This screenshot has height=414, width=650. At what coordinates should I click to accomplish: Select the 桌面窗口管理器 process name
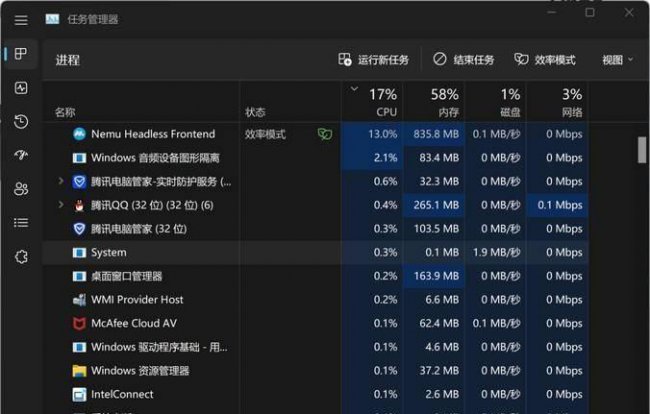pyautogui.click(x=126, y=276)
